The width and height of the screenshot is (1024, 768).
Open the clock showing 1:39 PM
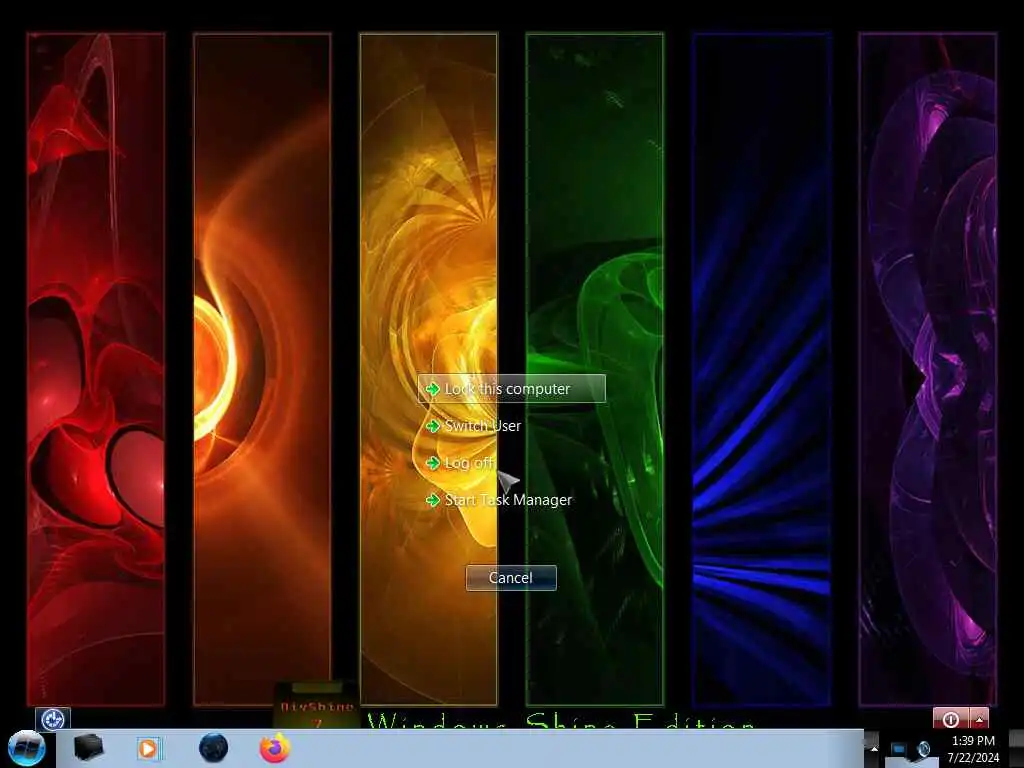pos(973,749)
